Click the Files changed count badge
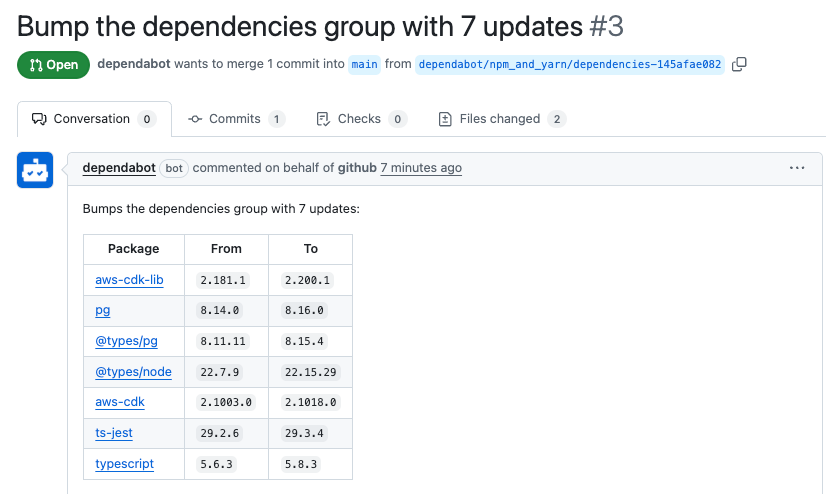The width and height of the screenshot is (826, 494). point(557,120)
